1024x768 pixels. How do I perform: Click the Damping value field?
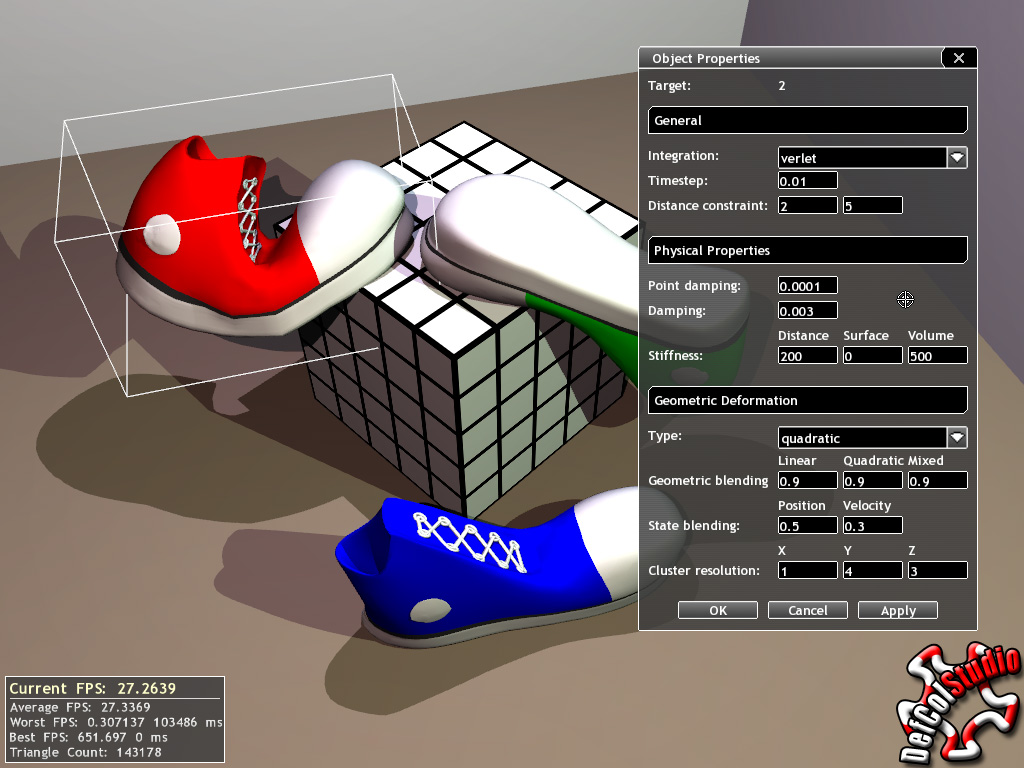point(807,311)
